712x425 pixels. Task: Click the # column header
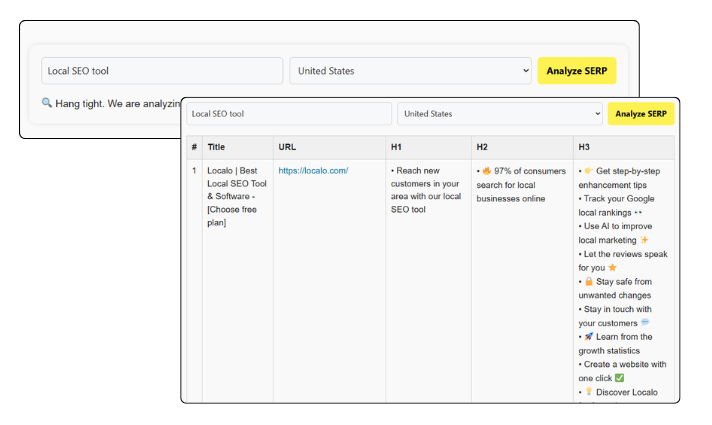[x=194, y=147]
